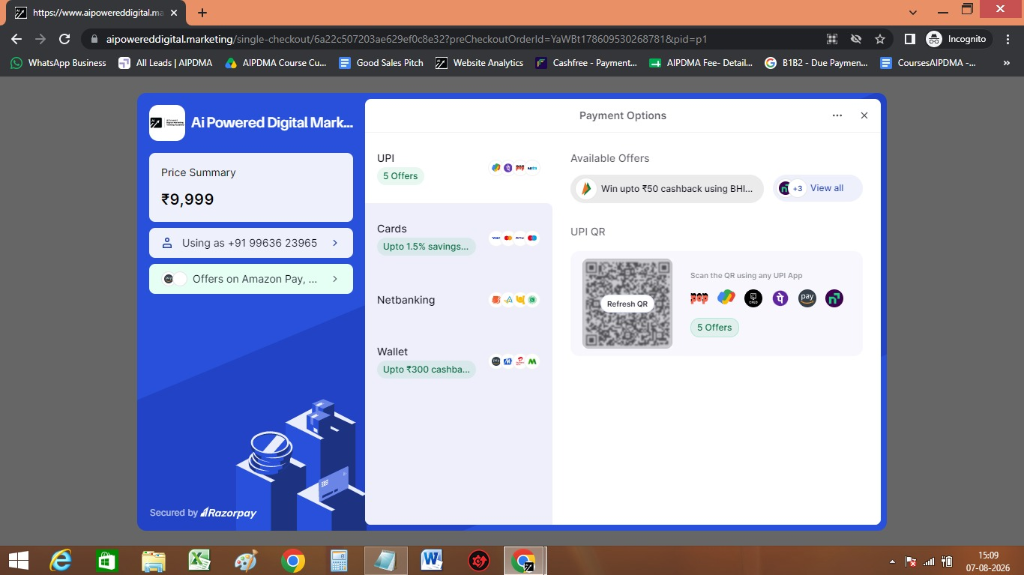Select the UPI payment option
The image size is (1024, 575).
(x=458, y=167)
